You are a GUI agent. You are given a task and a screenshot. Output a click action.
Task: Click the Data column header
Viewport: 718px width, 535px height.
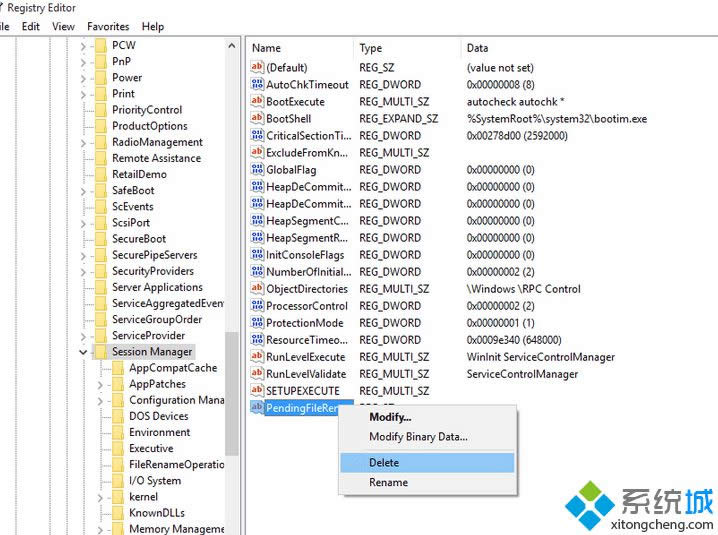click(478, 48)
